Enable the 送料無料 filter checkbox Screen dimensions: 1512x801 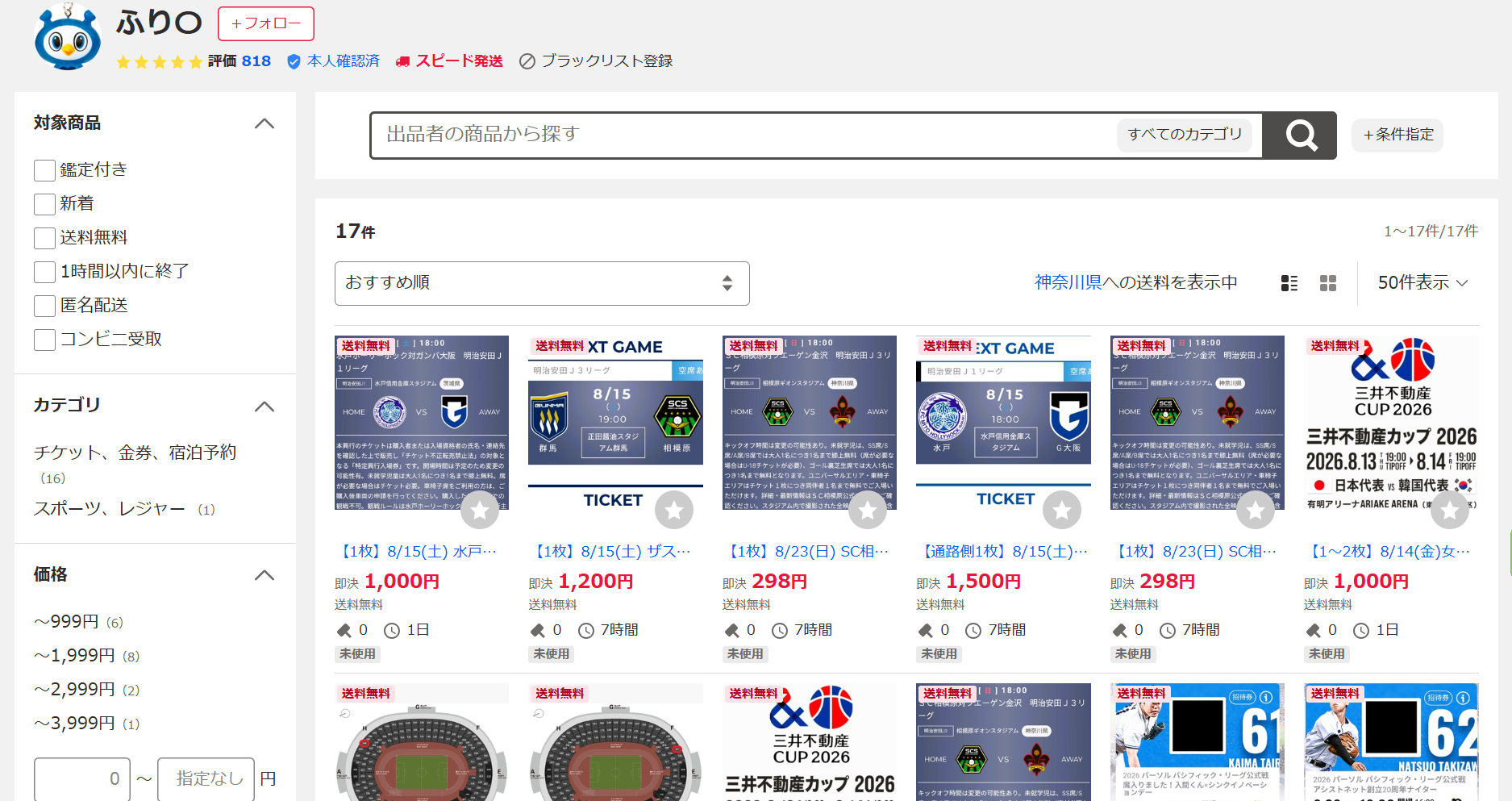tap(44, 238)
